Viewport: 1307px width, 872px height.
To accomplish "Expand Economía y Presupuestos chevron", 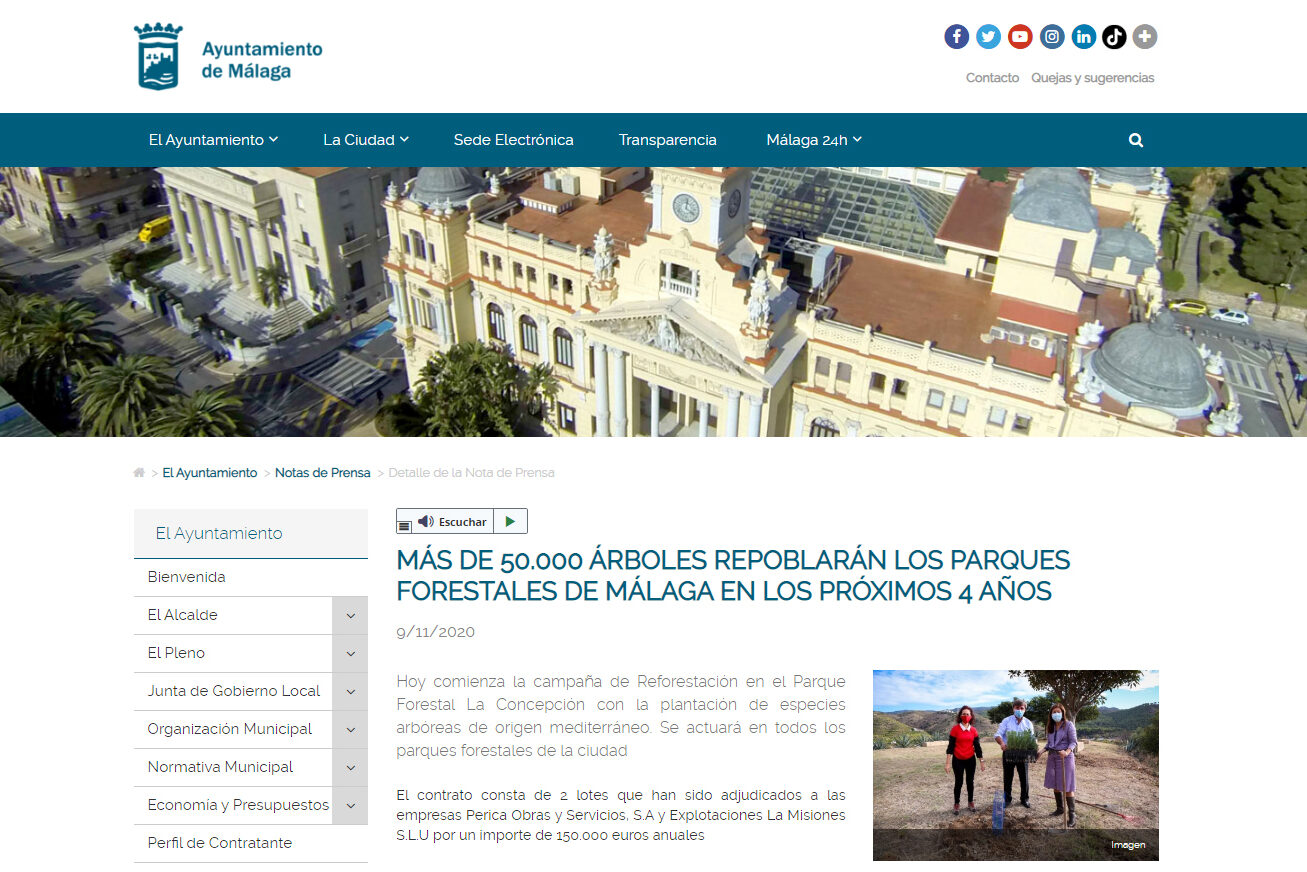I will 350,806.
